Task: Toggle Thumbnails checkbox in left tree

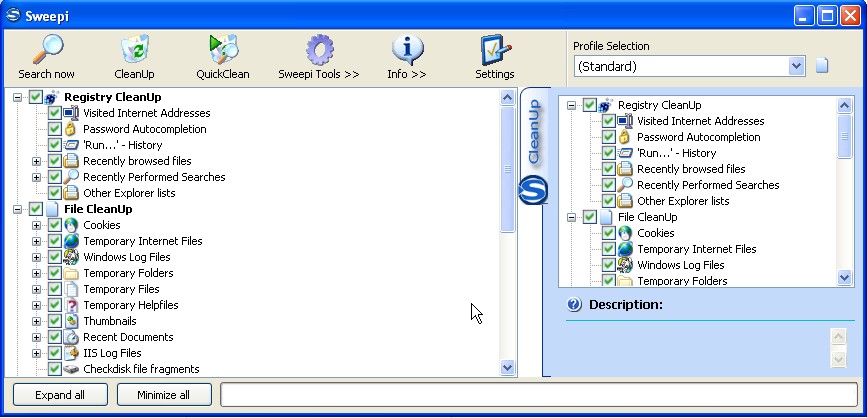Action: click(x=54, y=322)
